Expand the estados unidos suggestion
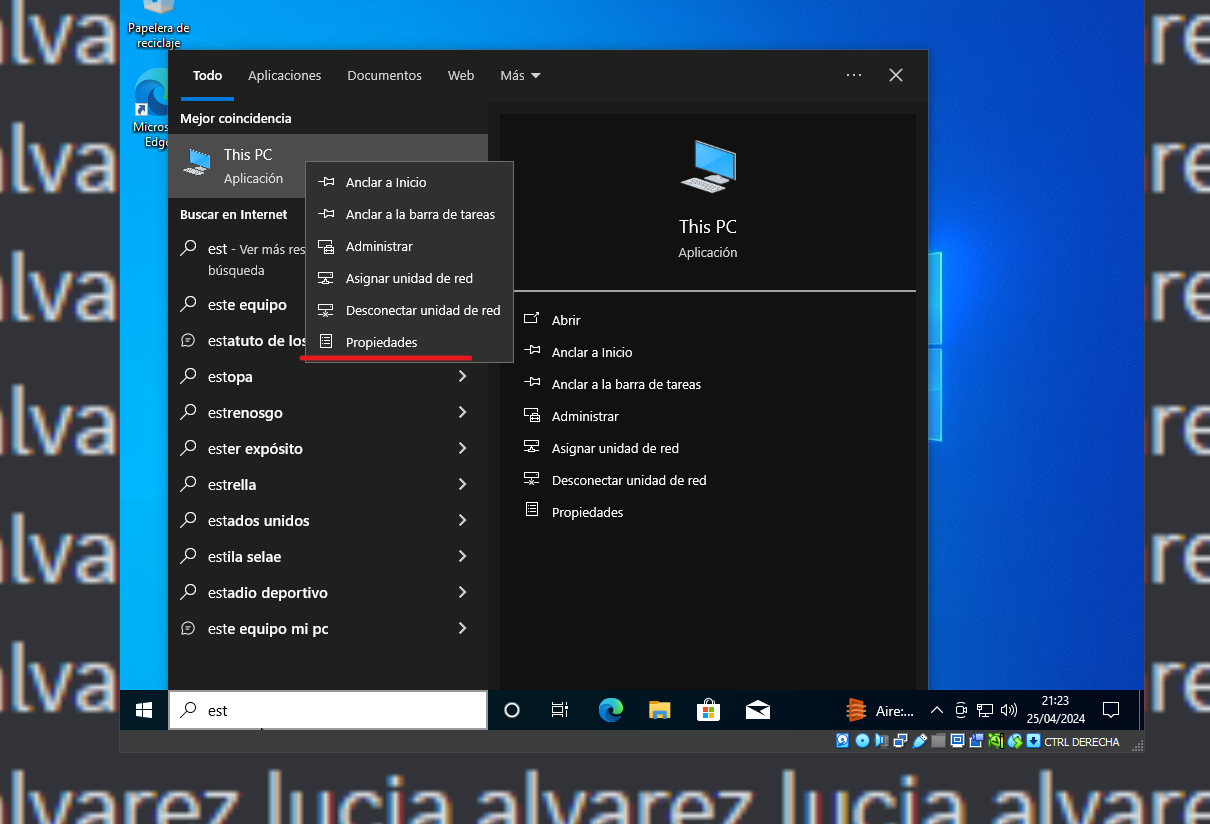Viewport: 1210px width, 824px height. tap(462, 520)
